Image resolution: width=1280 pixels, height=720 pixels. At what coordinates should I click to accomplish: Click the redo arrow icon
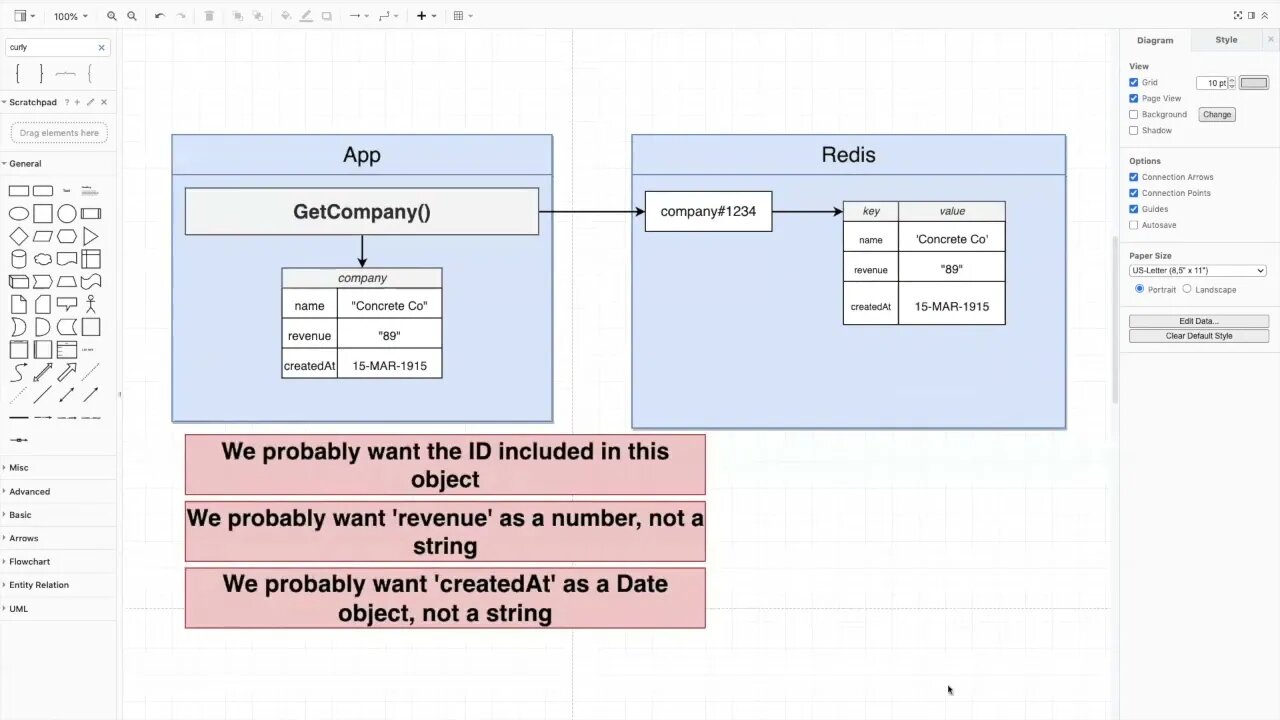(x=181, y=16)
